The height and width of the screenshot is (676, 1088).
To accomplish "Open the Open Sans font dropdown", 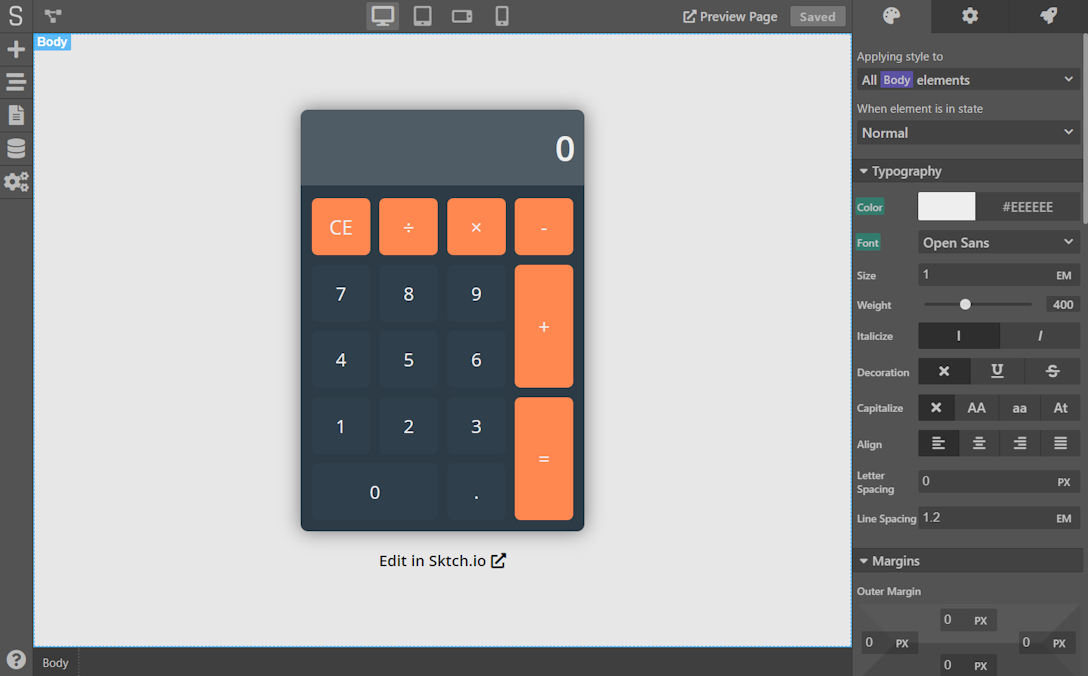I will 998,242.
